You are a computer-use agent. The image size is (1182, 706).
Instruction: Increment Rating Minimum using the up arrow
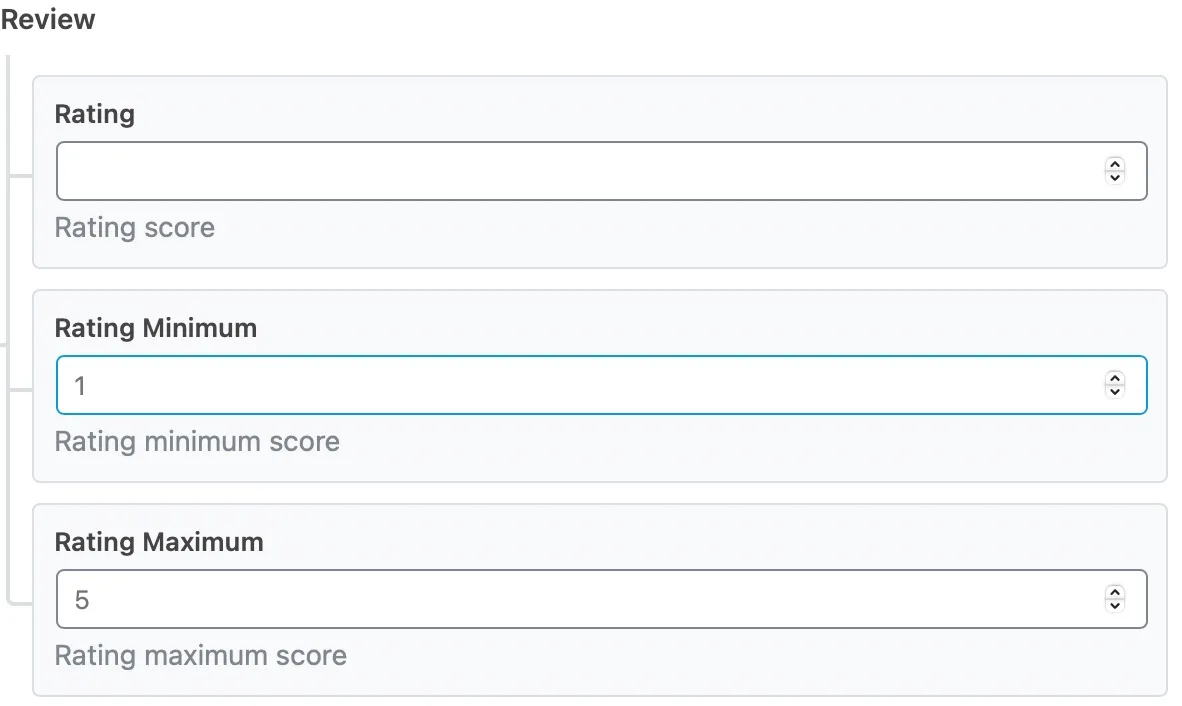pos(1114,379)
